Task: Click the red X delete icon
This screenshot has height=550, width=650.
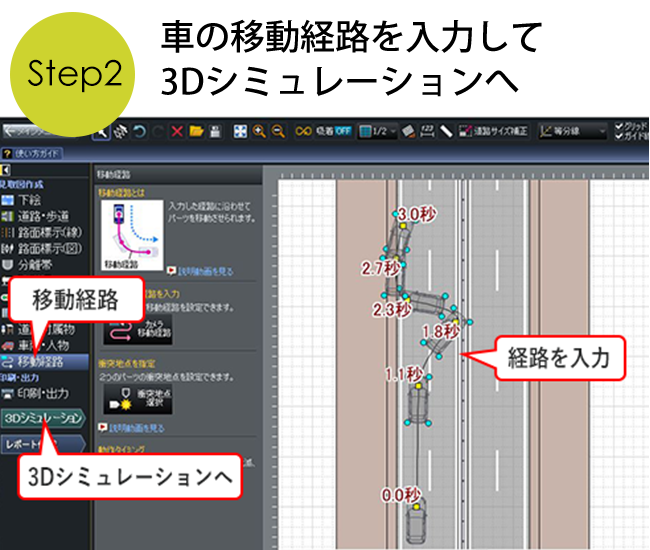Action: 177,131
